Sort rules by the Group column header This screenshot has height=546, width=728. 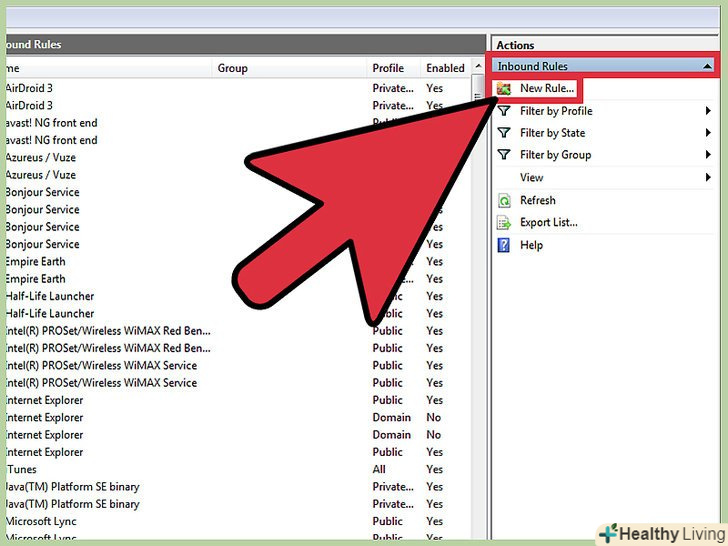(x=289, y=68)
